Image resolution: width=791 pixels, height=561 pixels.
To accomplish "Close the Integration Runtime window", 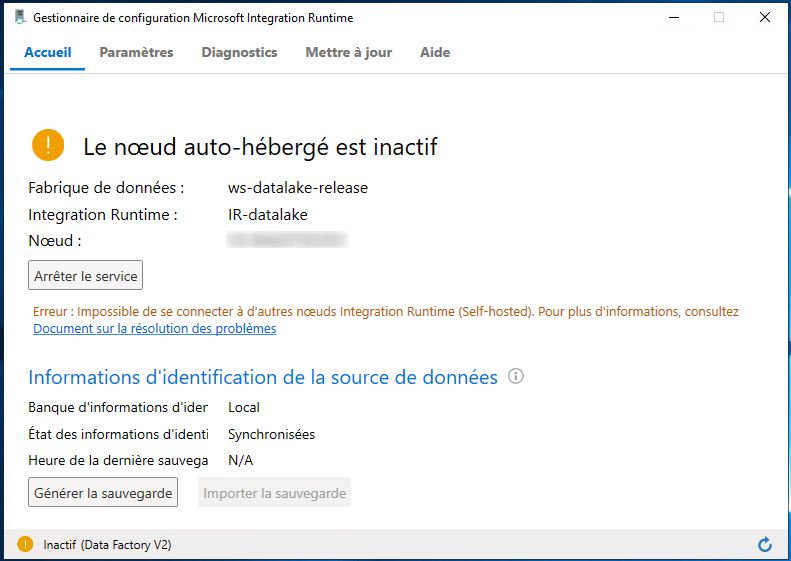I will [765, 17].
